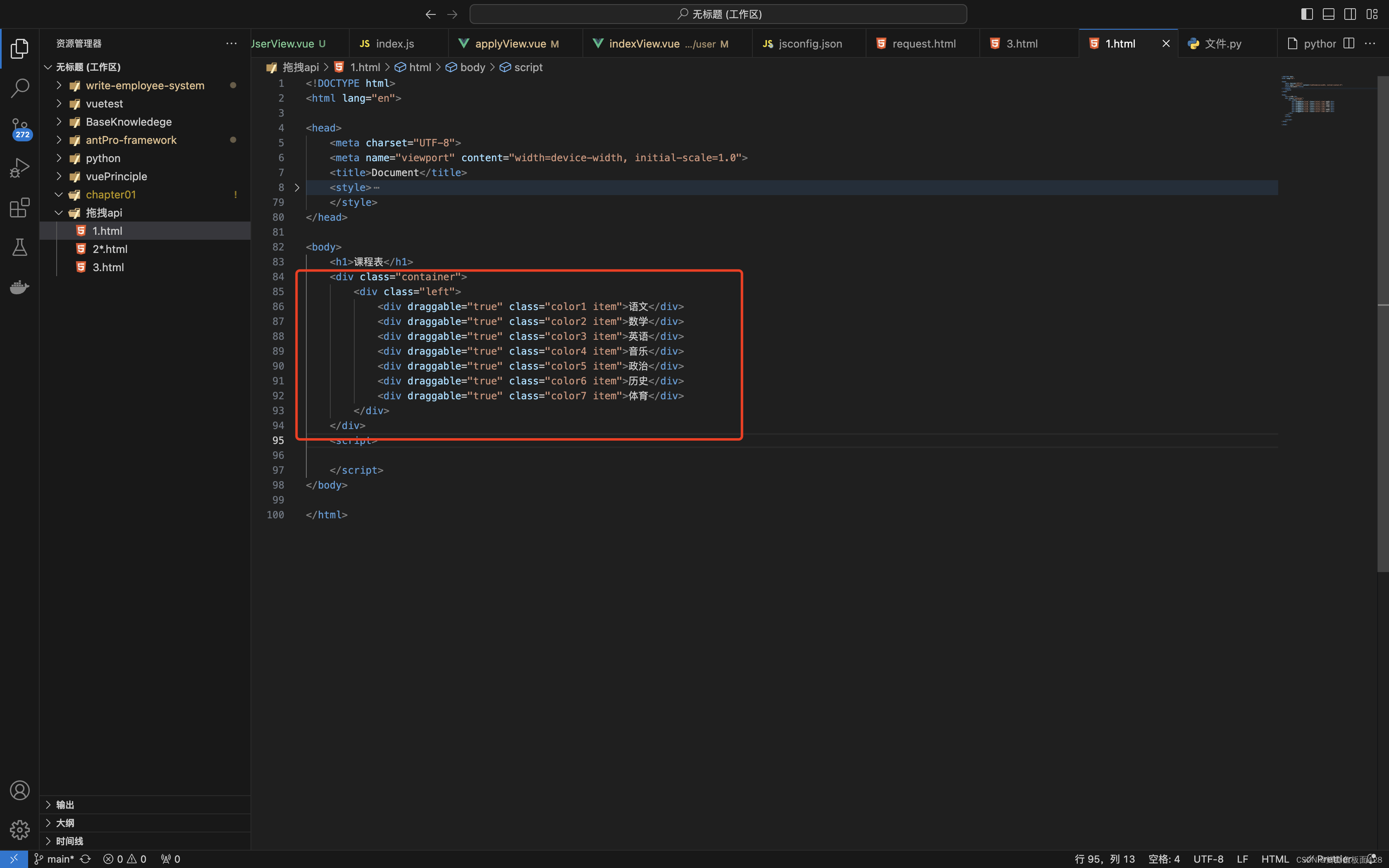This screenshot has width=1389, height=868.
Task: Switch to the indexView.vue tab
Action: 667,44
